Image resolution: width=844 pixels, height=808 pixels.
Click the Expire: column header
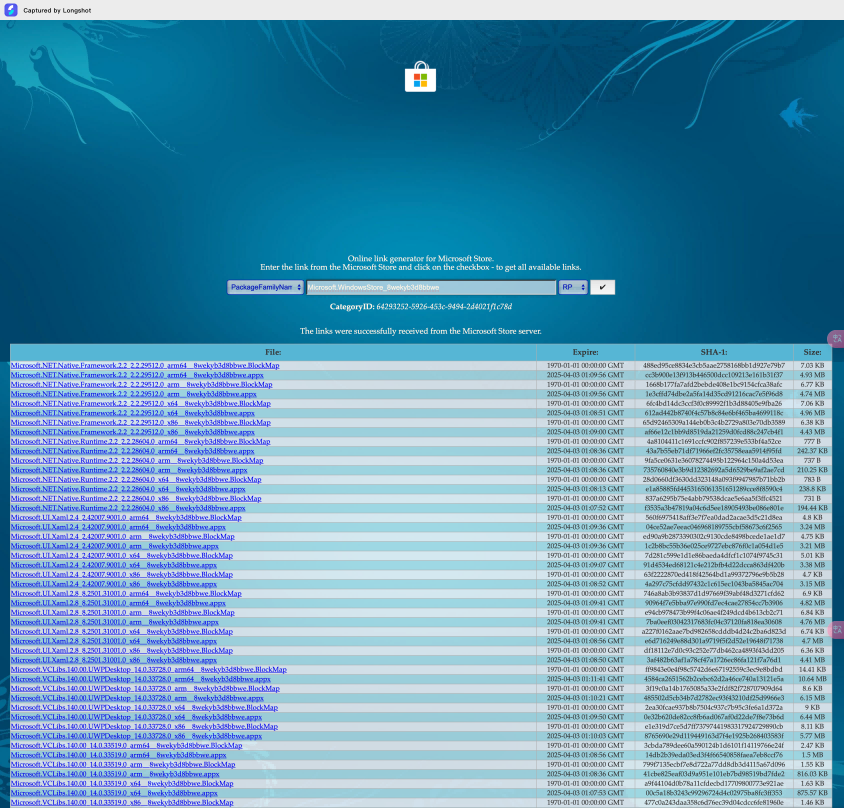(x=586, y=352)
